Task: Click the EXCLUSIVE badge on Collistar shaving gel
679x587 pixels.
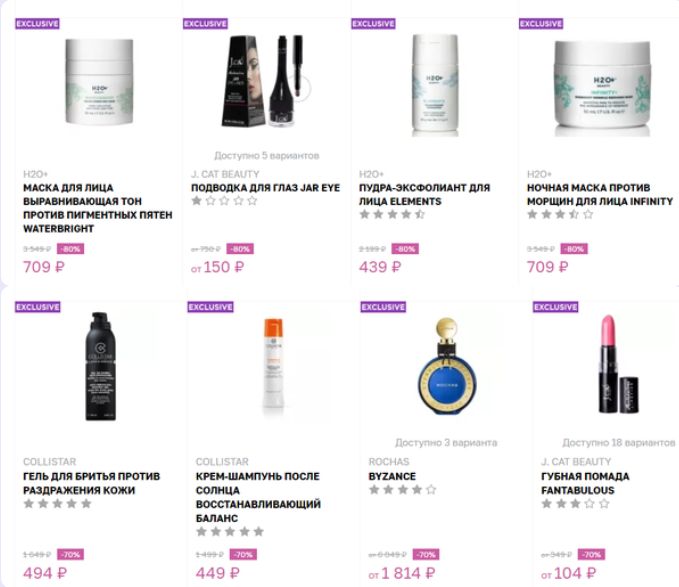Action: [38, 307]
